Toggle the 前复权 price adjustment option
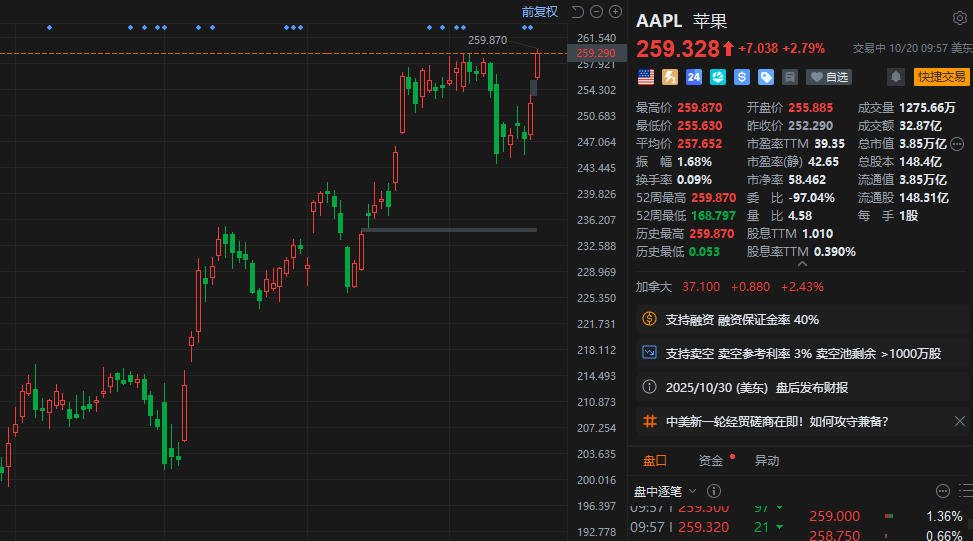 [x=540, y=12]
